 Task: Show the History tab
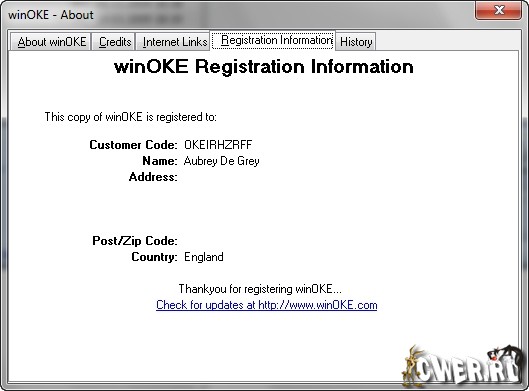tap(356, 42)
